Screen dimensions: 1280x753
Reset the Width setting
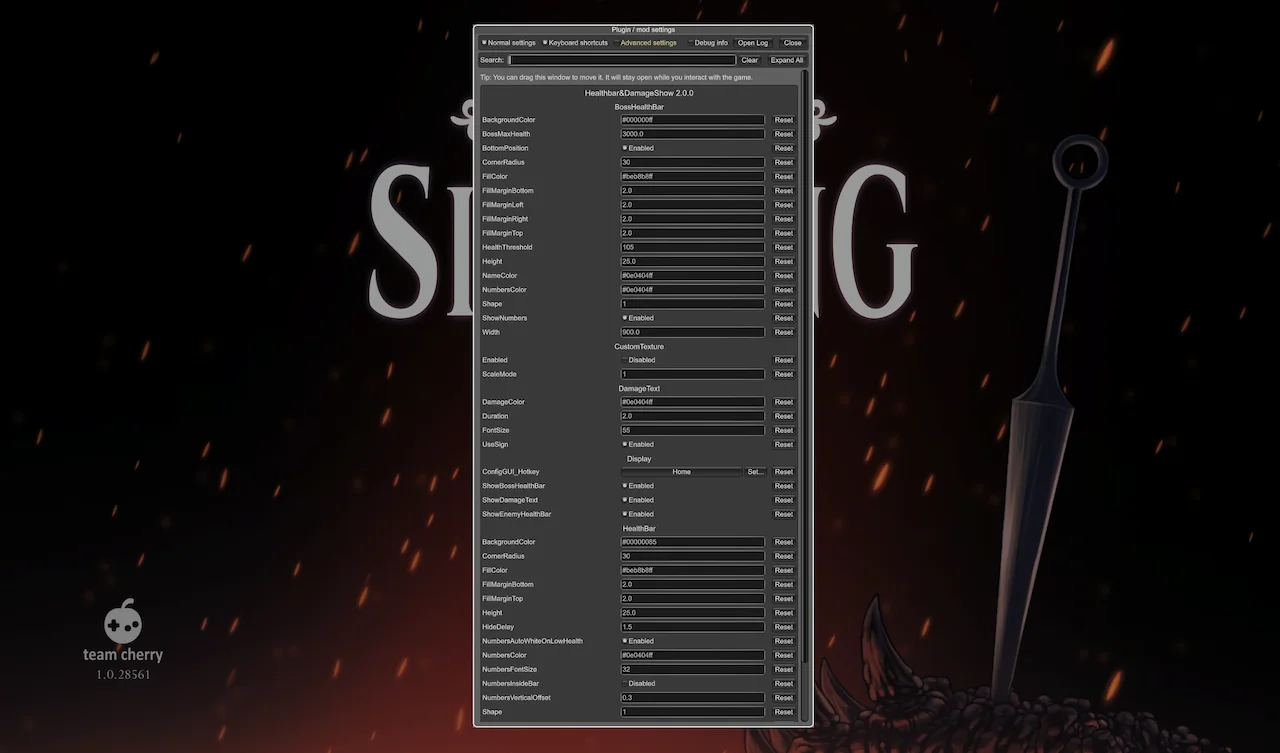click(x=784, y=332)
